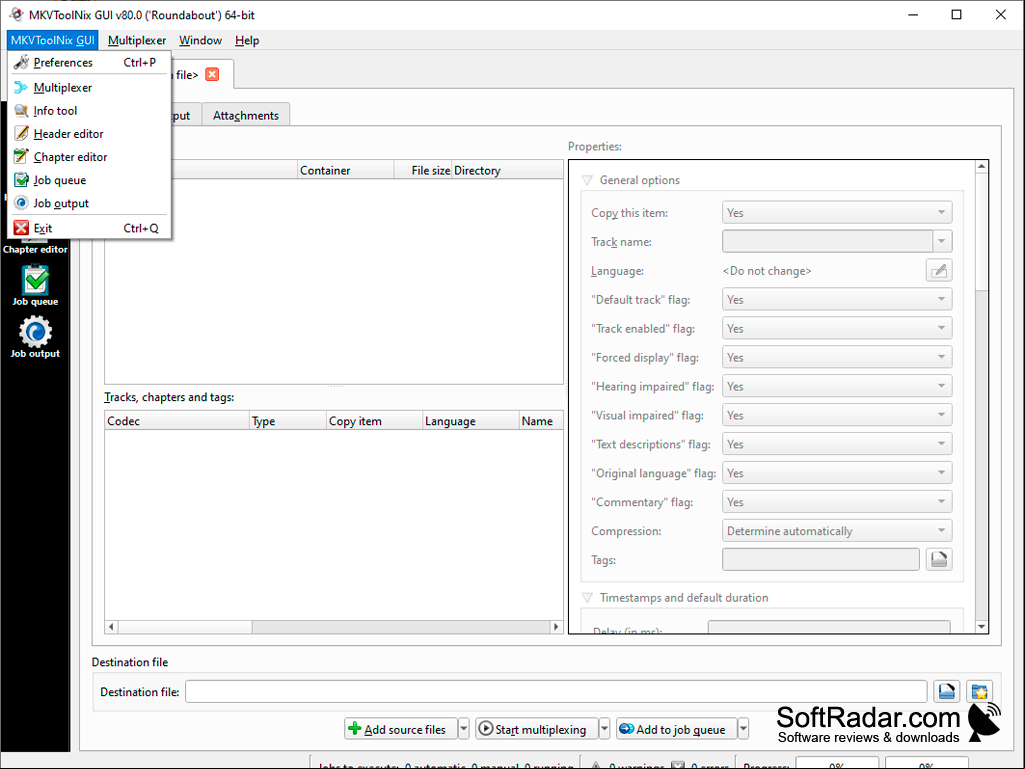This screenshot has width=1025, height=769.
Task: Open recent destination directories star-folder icon
Action: [979, 691]
